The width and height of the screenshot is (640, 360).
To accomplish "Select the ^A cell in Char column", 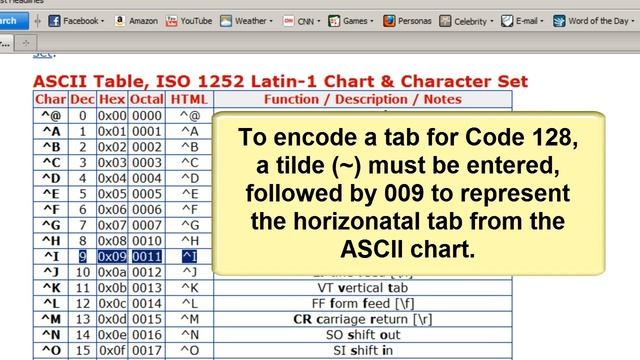I will click(x=51, y=131).
